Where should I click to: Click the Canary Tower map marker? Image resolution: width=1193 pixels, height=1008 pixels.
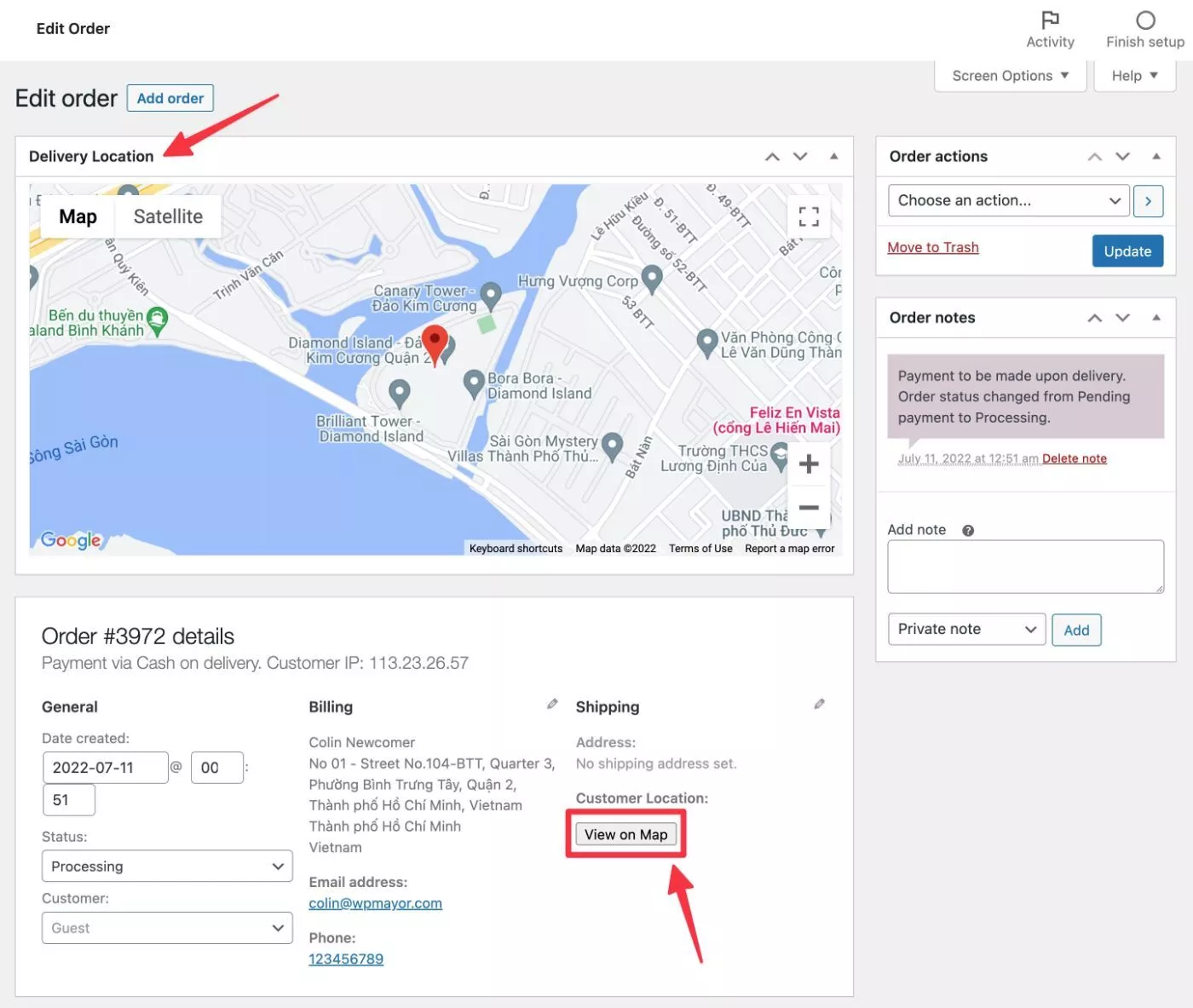[x=491, y=296]
